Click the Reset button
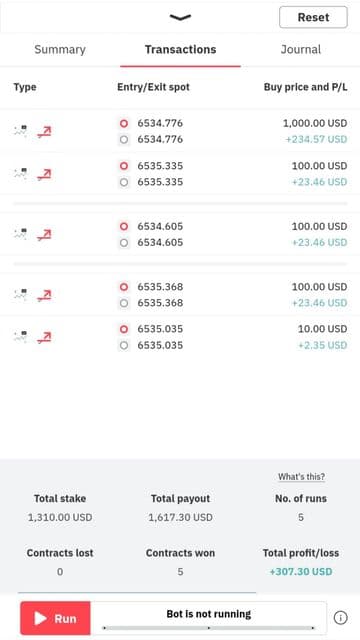Image resolution: width=360 pixels, height=640 pixels. coord(313,17)
